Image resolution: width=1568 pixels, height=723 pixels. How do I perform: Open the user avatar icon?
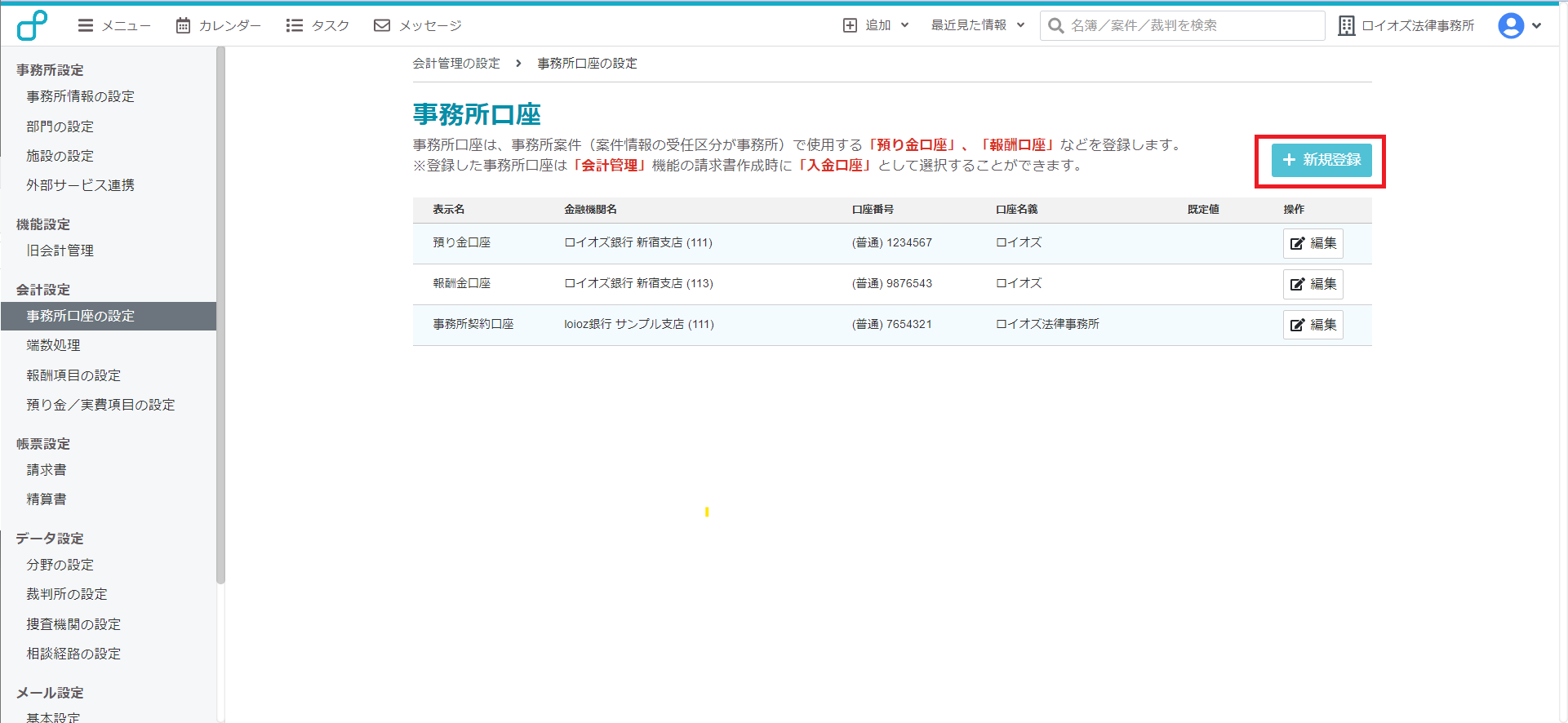coord(1511,25)
